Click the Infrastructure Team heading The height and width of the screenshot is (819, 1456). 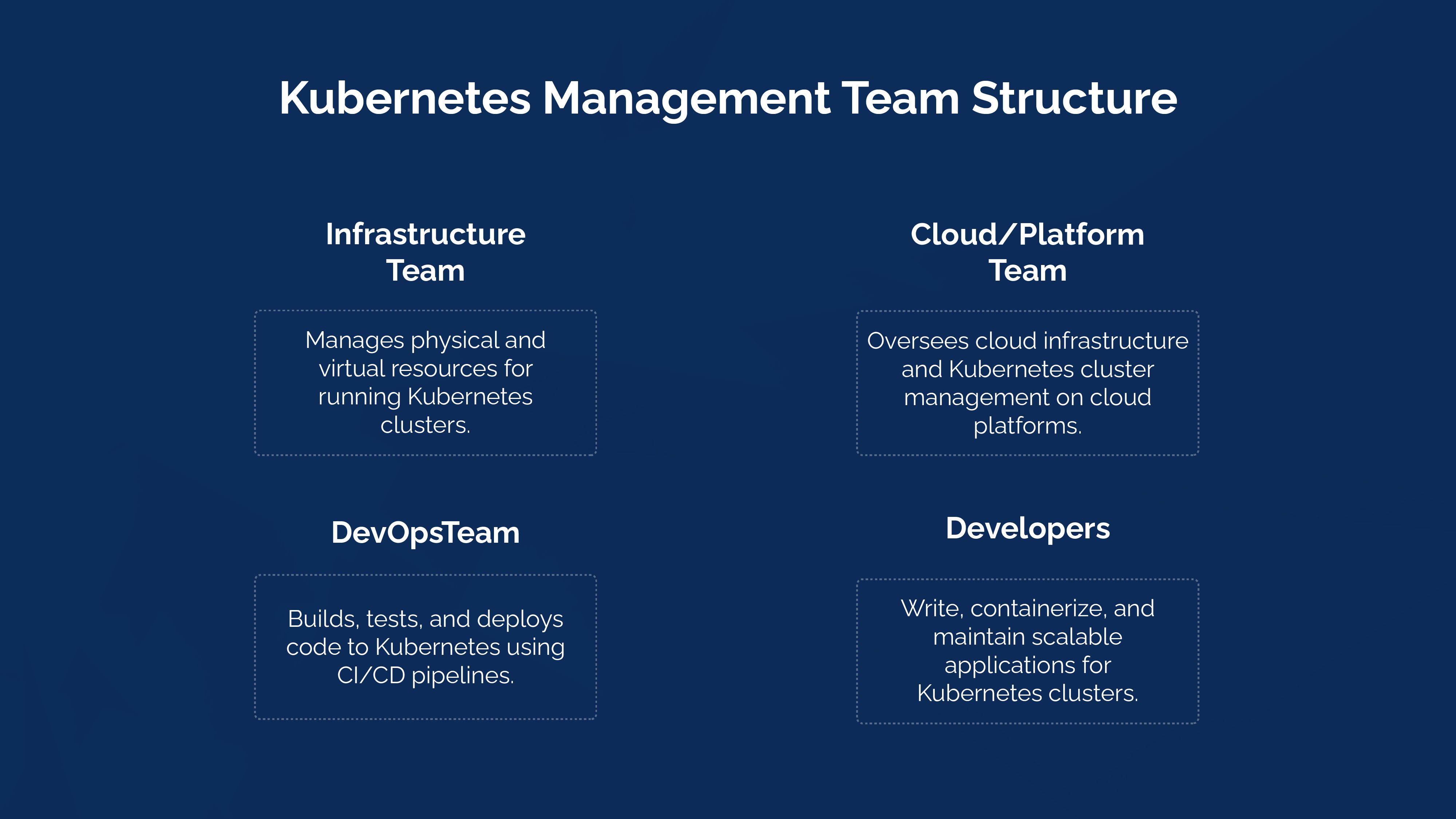click(x=425, y=252)
